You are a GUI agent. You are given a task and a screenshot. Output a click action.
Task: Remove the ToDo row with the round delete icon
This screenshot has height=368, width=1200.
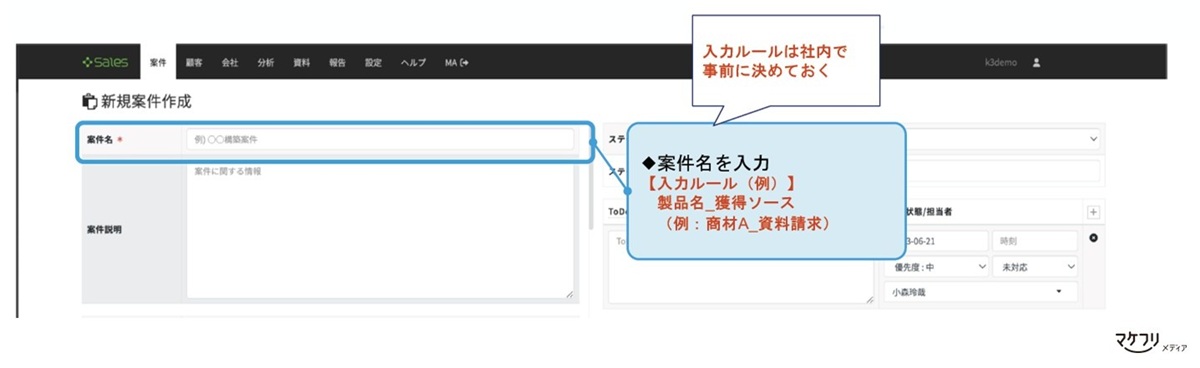tap(1093, 237)
